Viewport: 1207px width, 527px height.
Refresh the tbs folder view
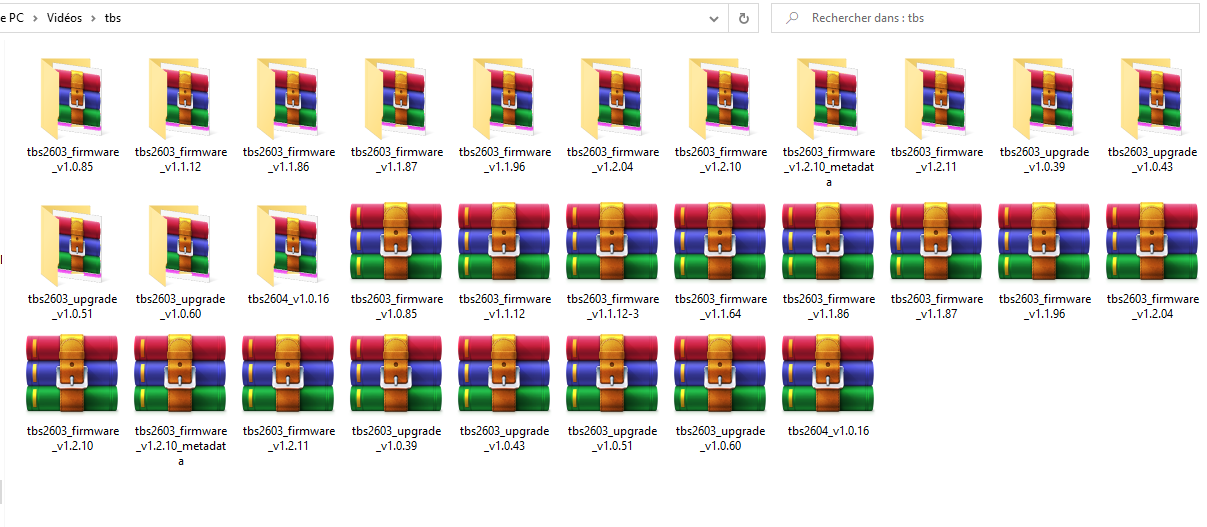point(743,18)
